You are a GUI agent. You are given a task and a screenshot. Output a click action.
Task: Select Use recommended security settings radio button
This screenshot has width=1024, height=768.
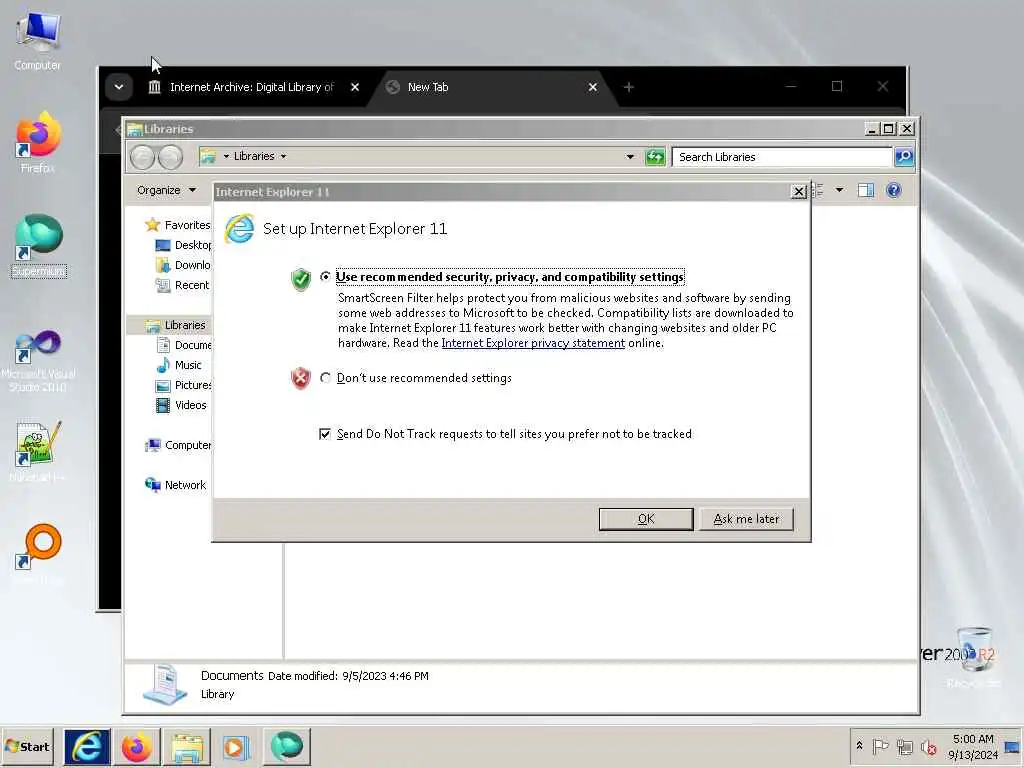coord(325,277)
